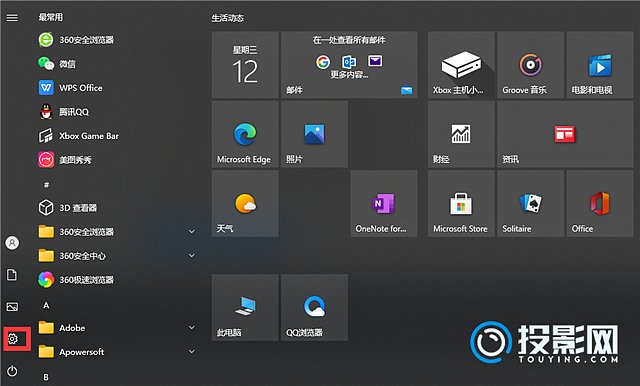
Task: Open the QQ浏览器 tile
Action: [x=314, y=307]
